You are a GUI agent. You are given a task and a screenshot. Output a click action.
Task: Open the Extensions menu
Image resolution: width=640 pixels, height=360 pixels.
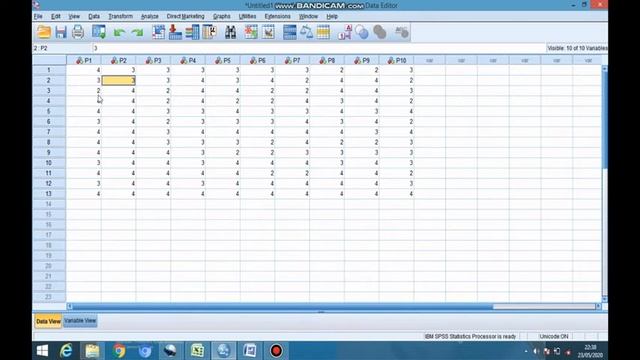(x=278, y=16)
